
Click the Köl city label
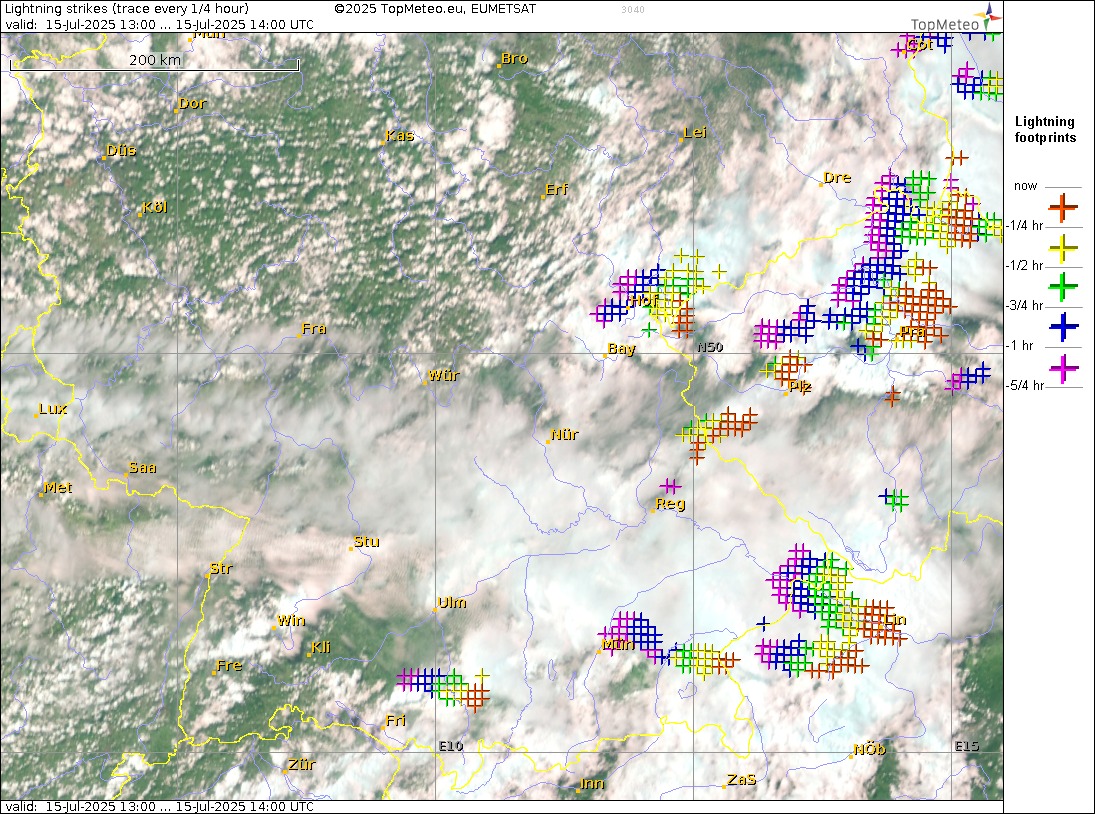tap(154, 207)
